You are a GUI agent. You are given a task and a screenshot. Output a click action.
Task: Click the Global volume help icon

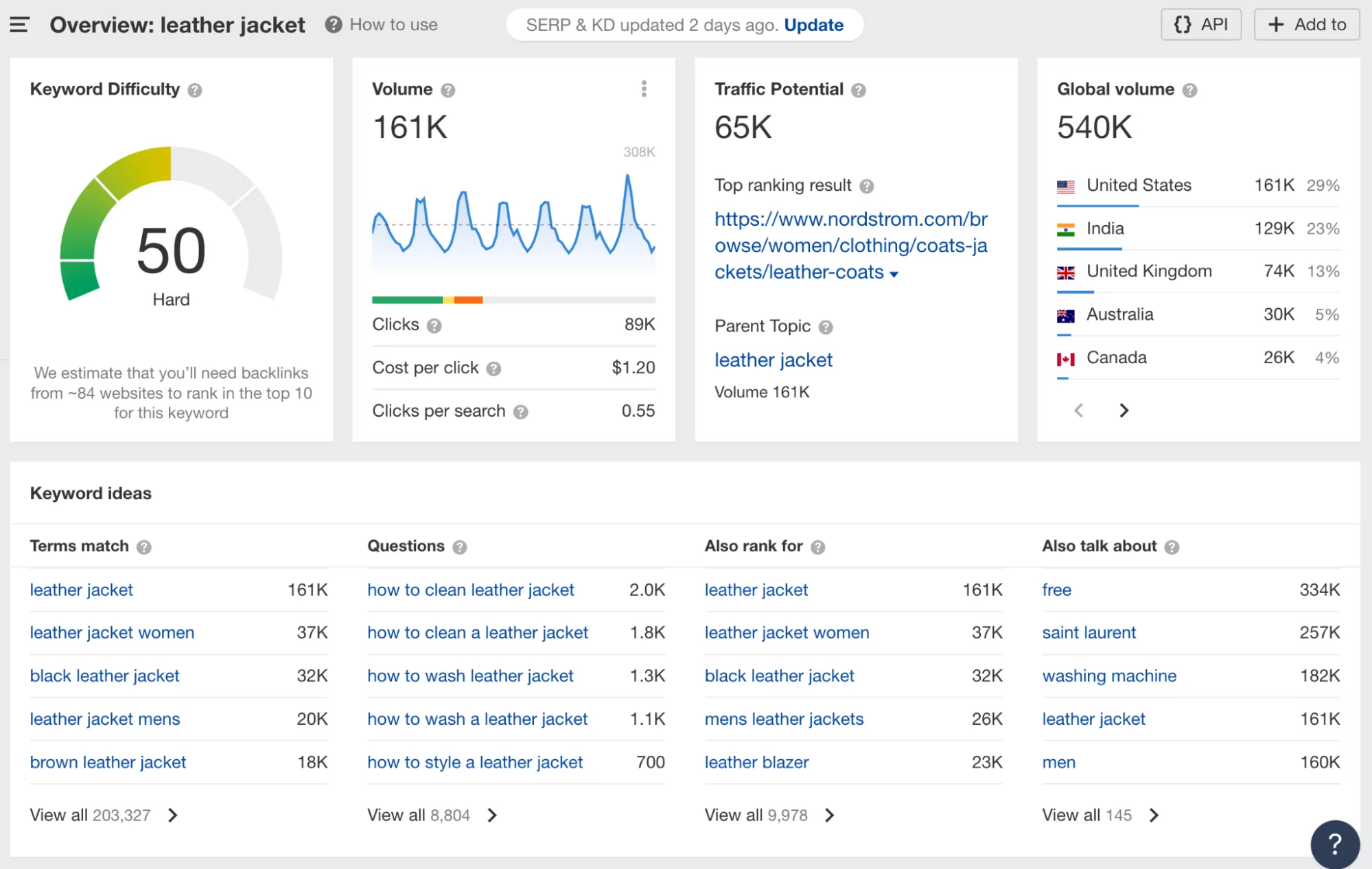point(1190,89)
